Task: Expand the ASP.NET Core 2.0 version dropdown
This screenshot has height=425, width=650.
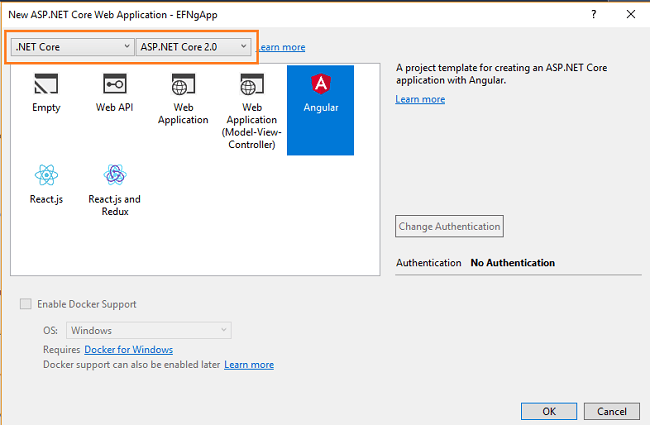Action: tap(193, 47)
